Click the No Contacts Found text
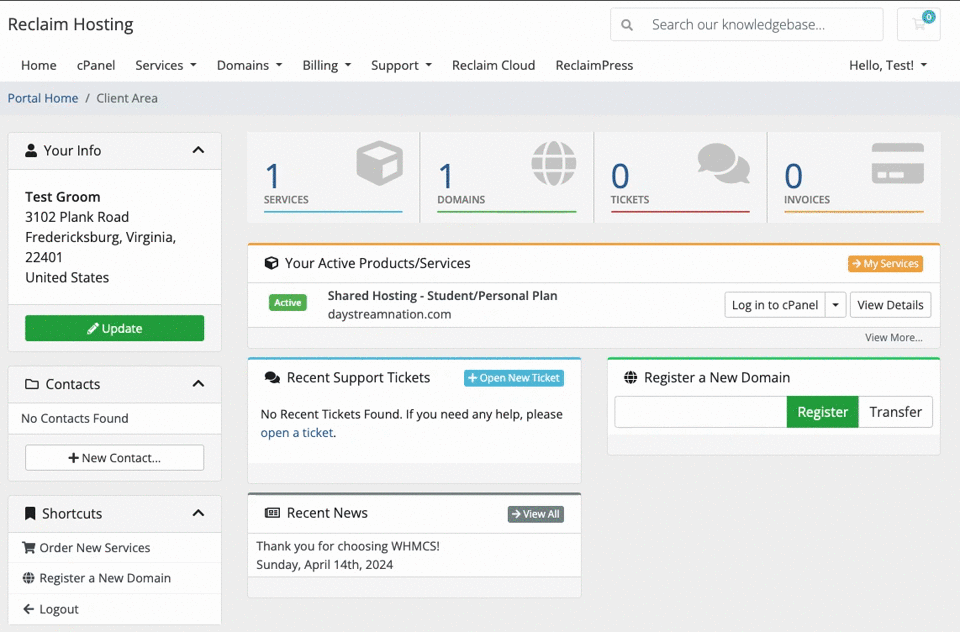Image resolution: width=960 pixels, height=632 pixels. pyautogui.click(x=75, y=418)
